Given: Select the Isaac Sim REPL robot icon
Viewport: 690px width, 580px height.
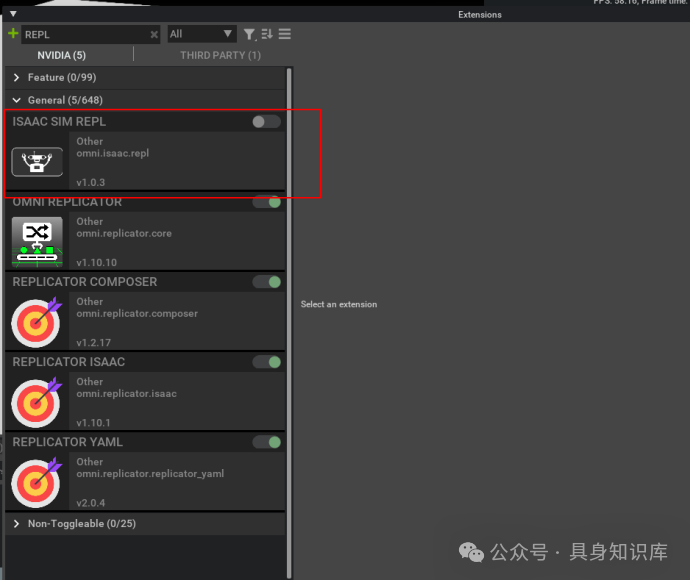Looking at the screenshot, I should (37, 161).
